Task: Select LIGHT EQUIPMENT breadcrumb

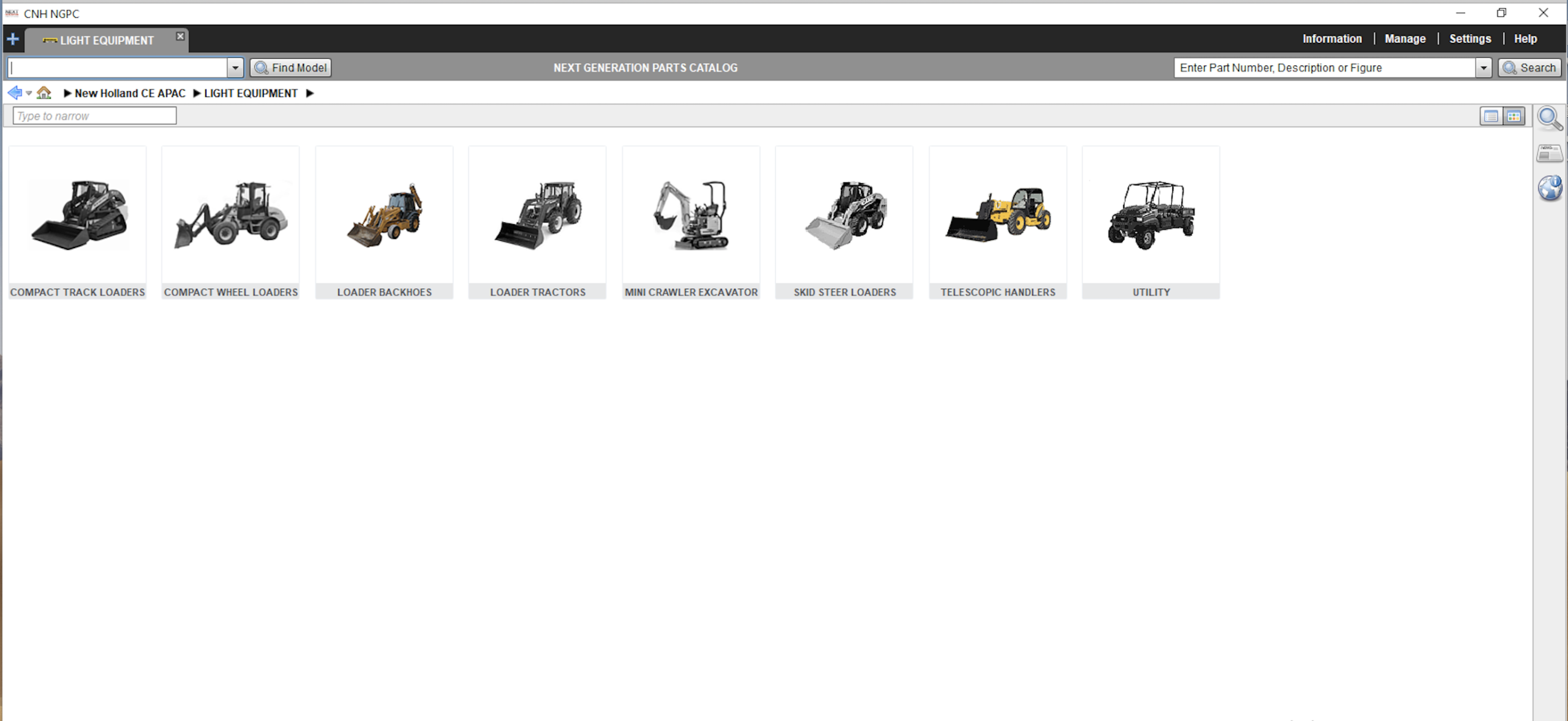Action: (251, 93)
